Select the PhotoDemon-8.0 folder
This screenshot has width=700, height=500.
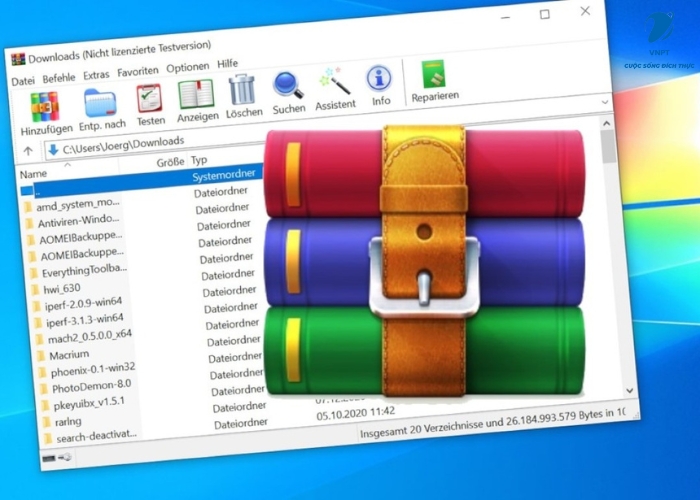(x=92, y=386)
